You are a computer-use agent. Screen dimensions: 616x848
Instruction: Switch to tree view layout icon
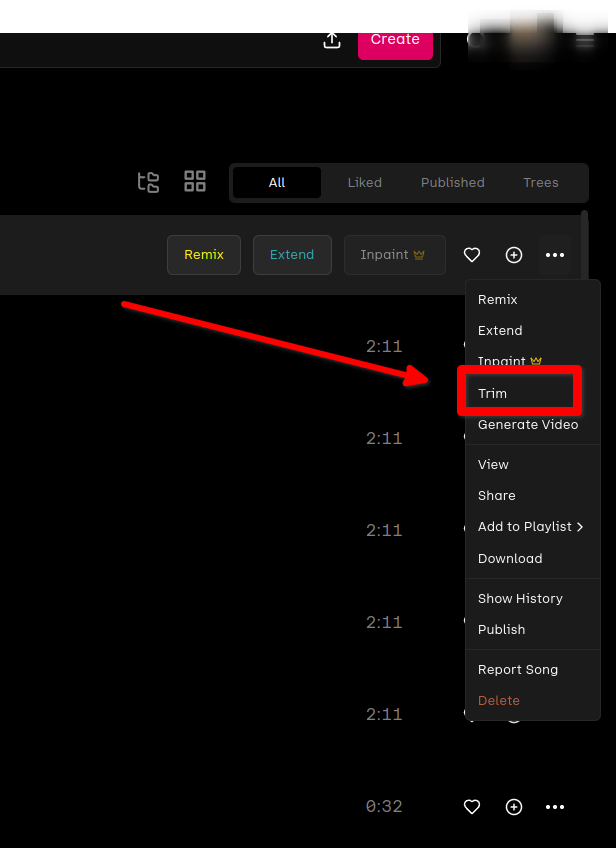click(148, 182)
